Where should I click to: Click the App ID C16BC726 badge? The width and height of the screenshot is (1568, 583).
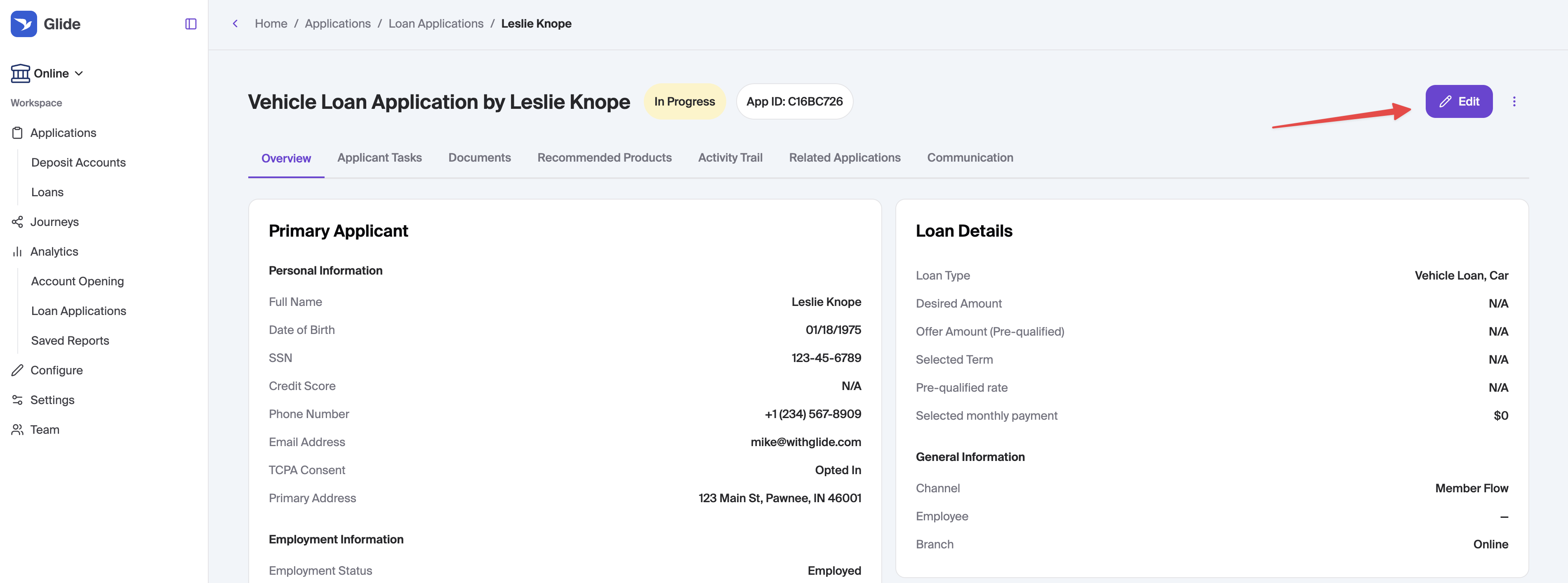click(794, 101)
